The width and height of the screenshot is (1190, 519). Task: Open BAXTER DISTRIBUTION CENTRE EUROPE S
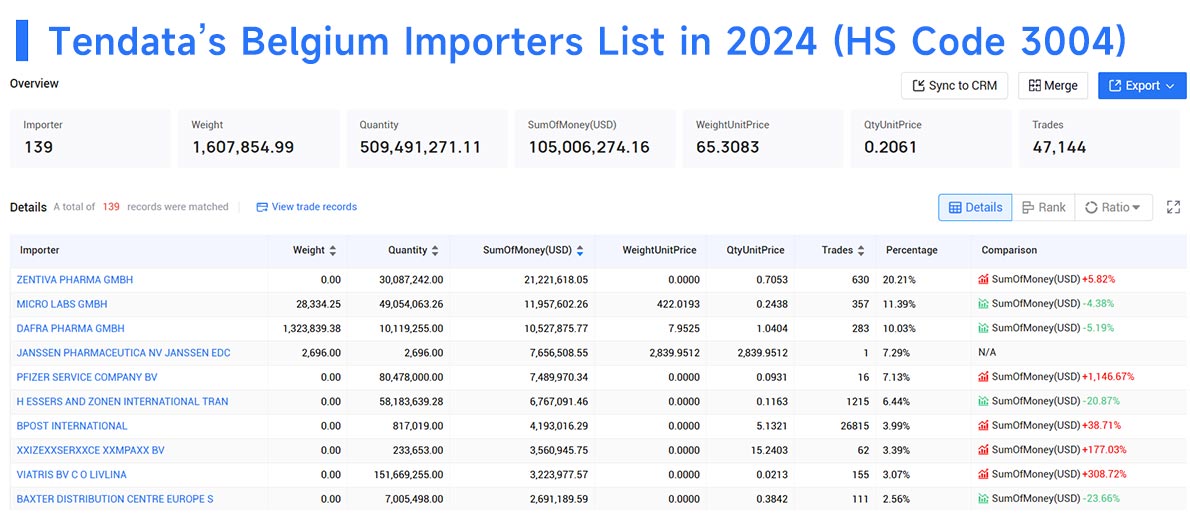point(115,499)
